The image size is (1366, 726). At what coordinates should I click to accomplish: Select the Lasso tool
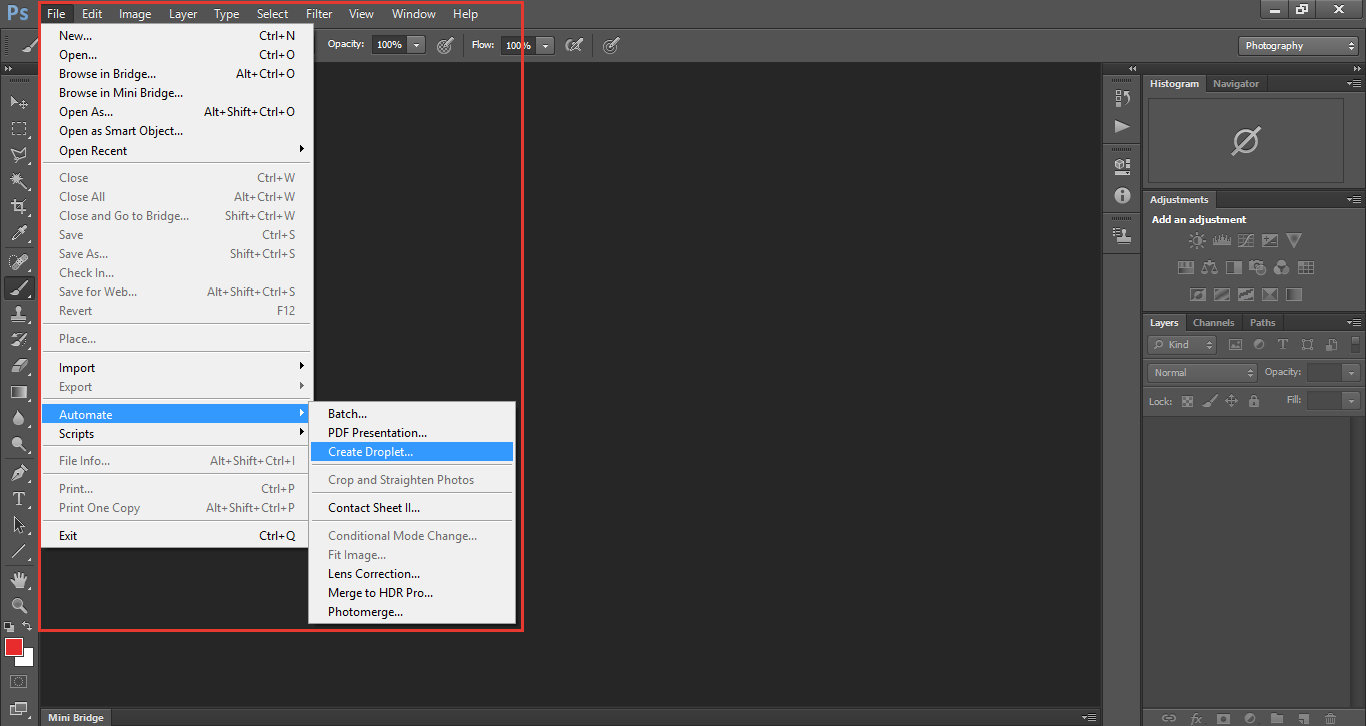point(19,155)
